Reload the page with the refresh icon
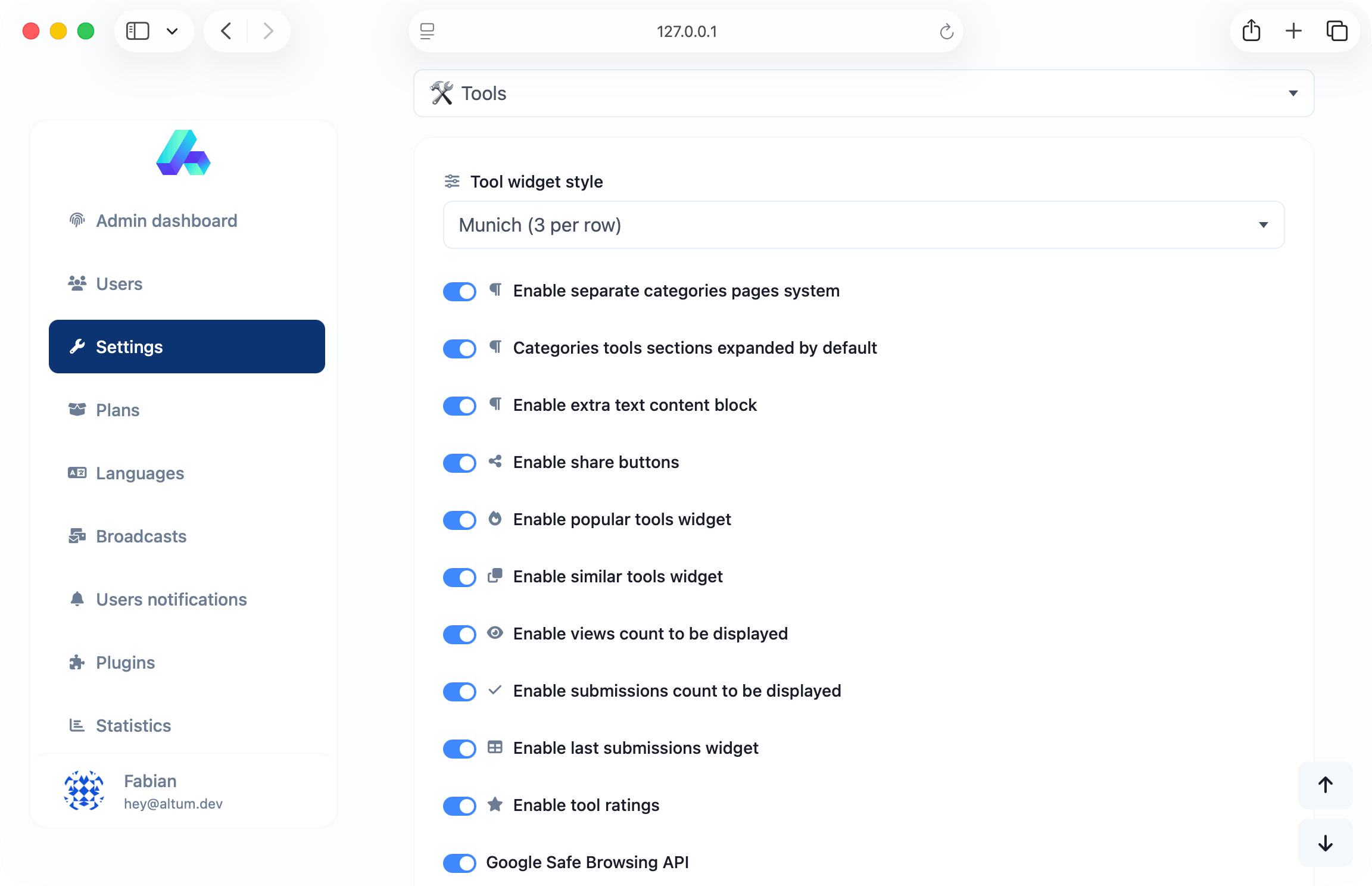The image size is (1372, 886). coord(946,31)
